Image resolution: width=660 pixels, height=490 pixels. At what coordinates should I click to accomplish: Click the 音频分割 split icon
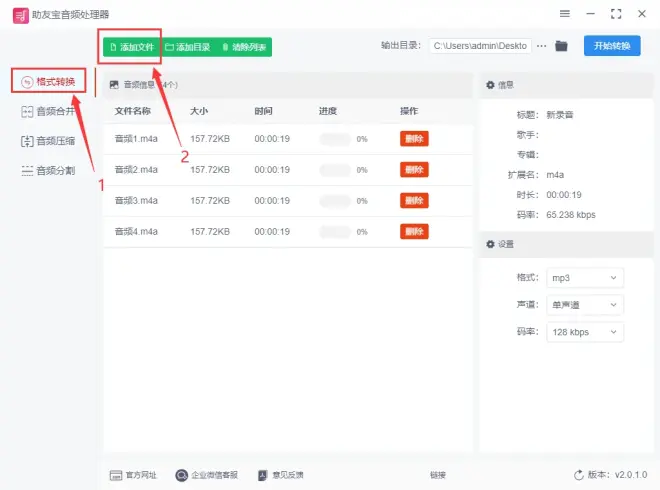point(27,170)
